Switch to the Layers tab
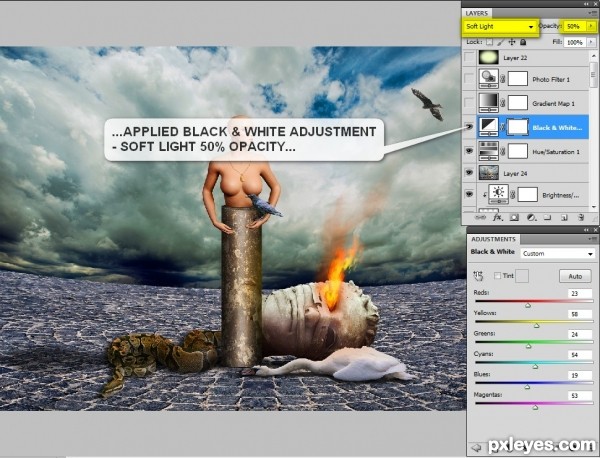 tap(477, 13)
